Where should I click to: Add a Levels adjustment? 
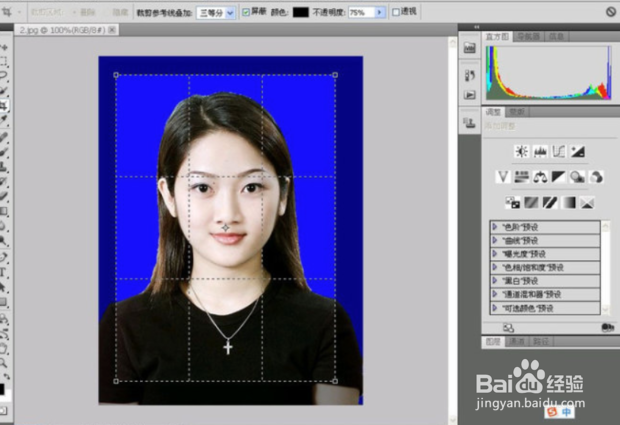[540, 151]
